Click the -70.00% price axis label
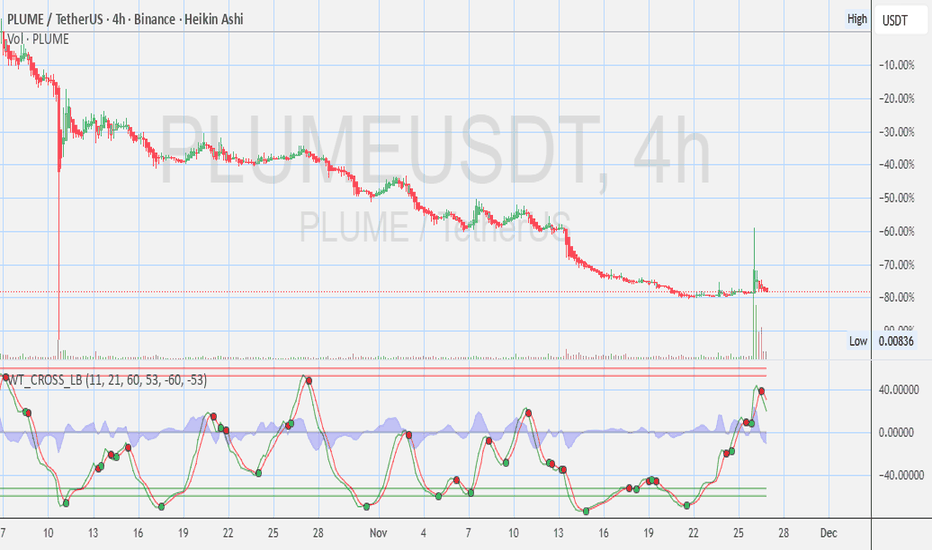This screenshot has width=932, height=550. pos(896,264)
